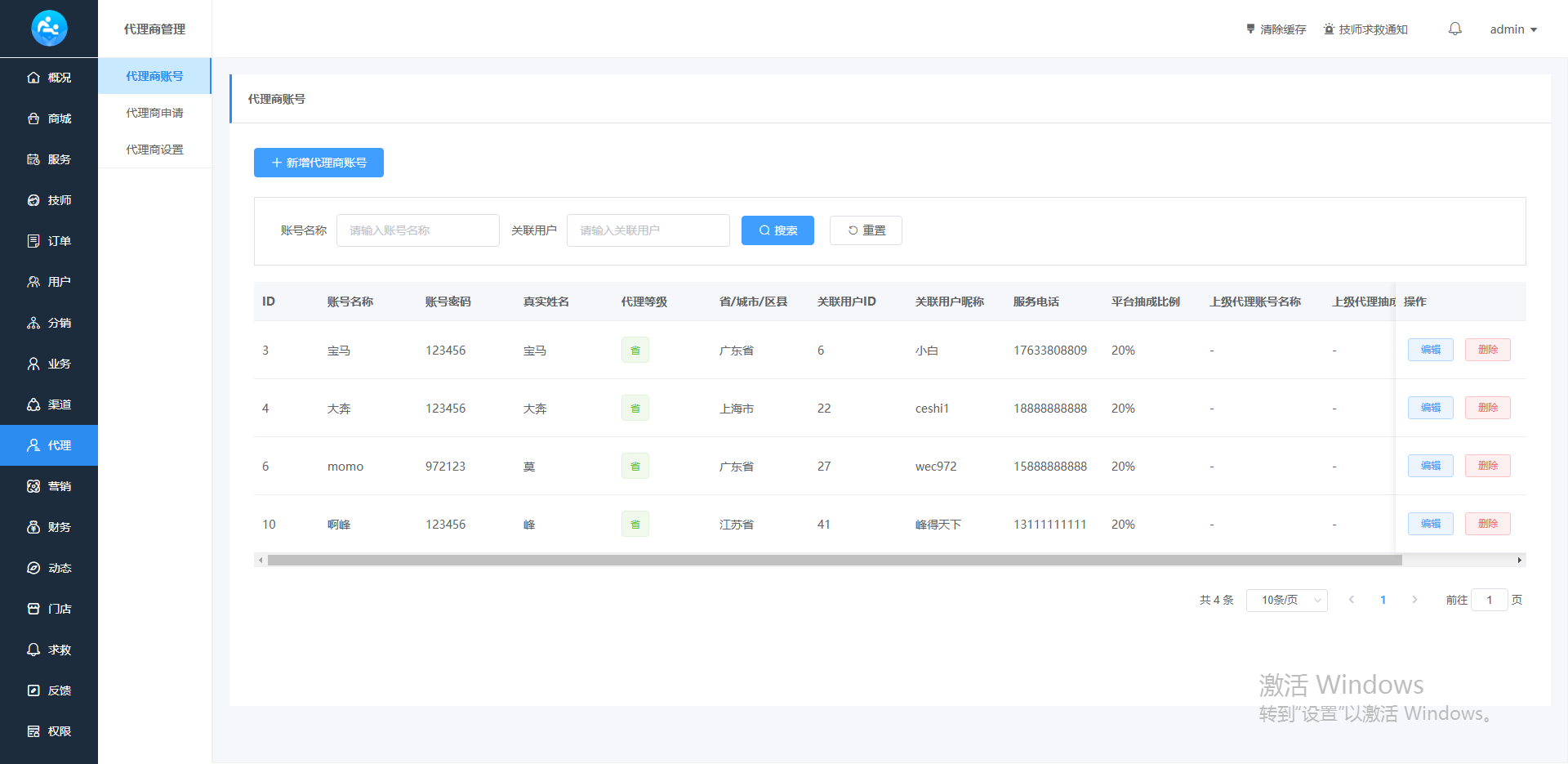The width and height of the screenshot is (1568, 764).
Task: Open the 概况 overview sidebar item
Action: [49, 78]
